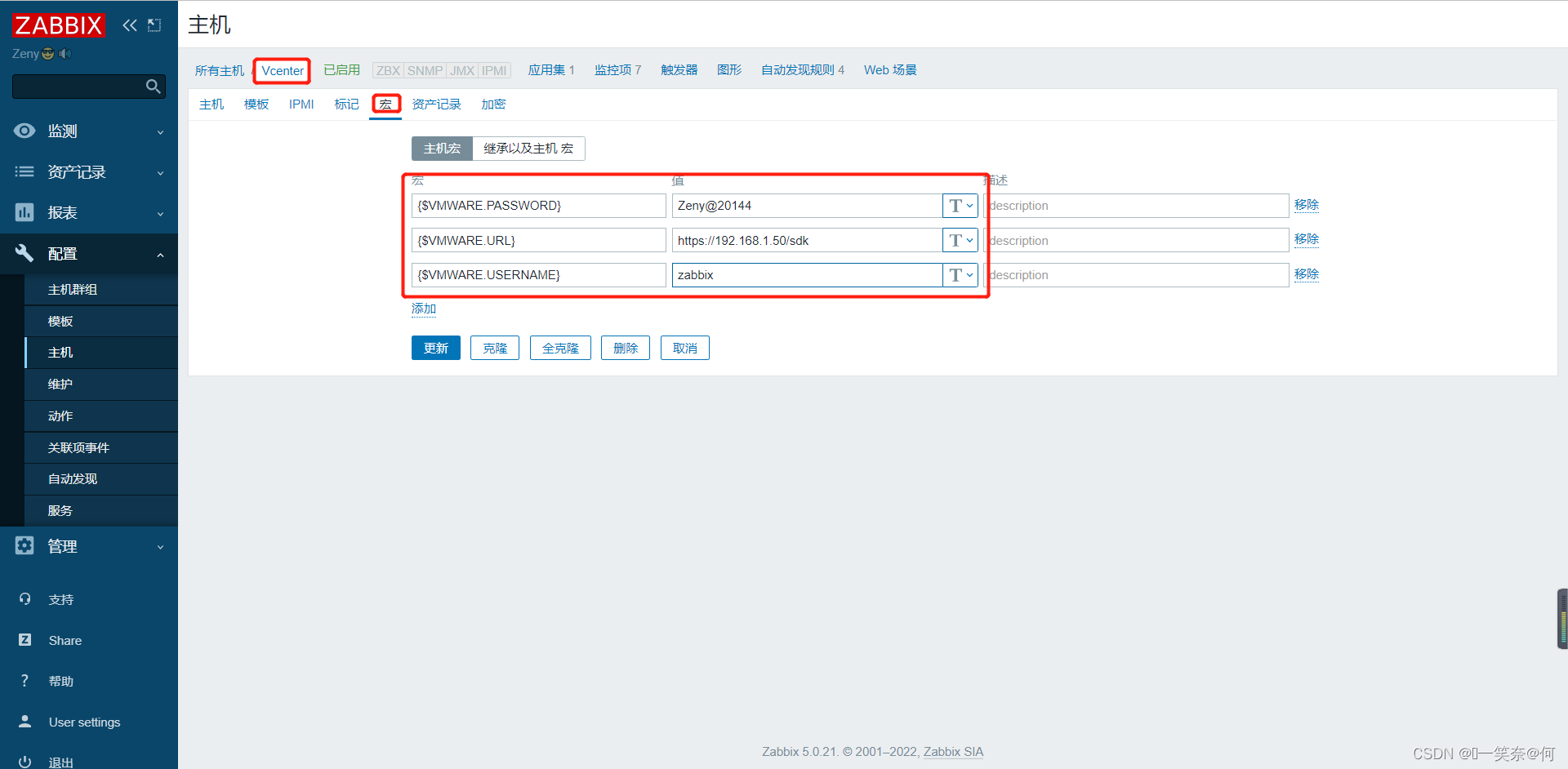Screen dimensions: 1568x769
Task: Select the 主机宏 toggle option
Action: (442, 149)
